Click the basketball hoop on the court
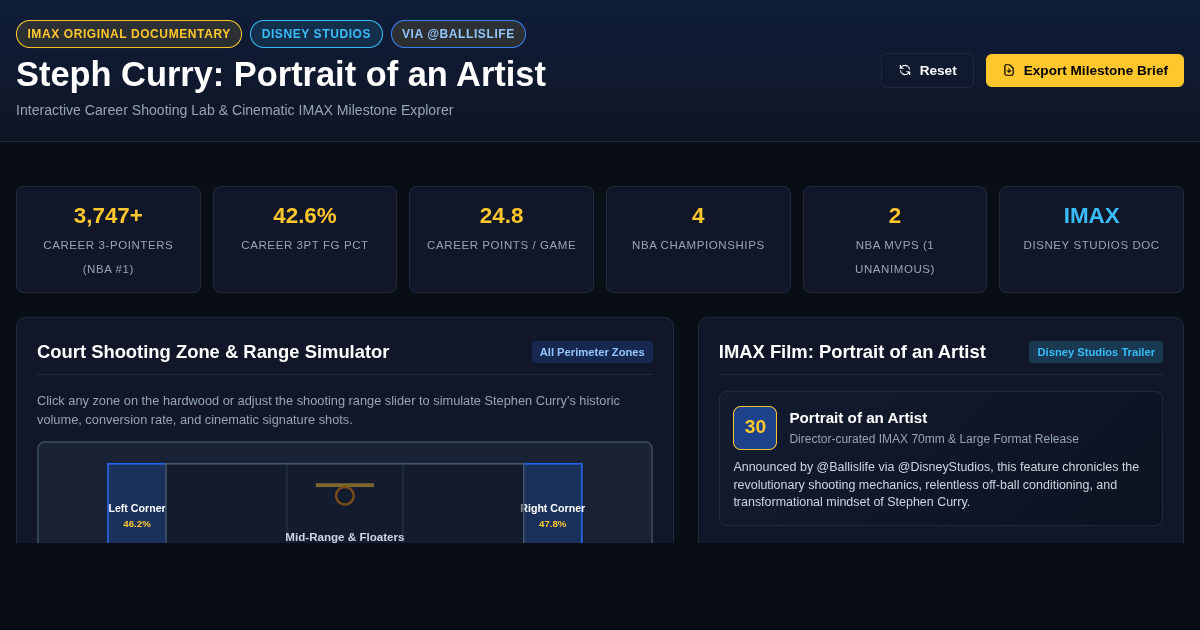 tap(345, 495)
